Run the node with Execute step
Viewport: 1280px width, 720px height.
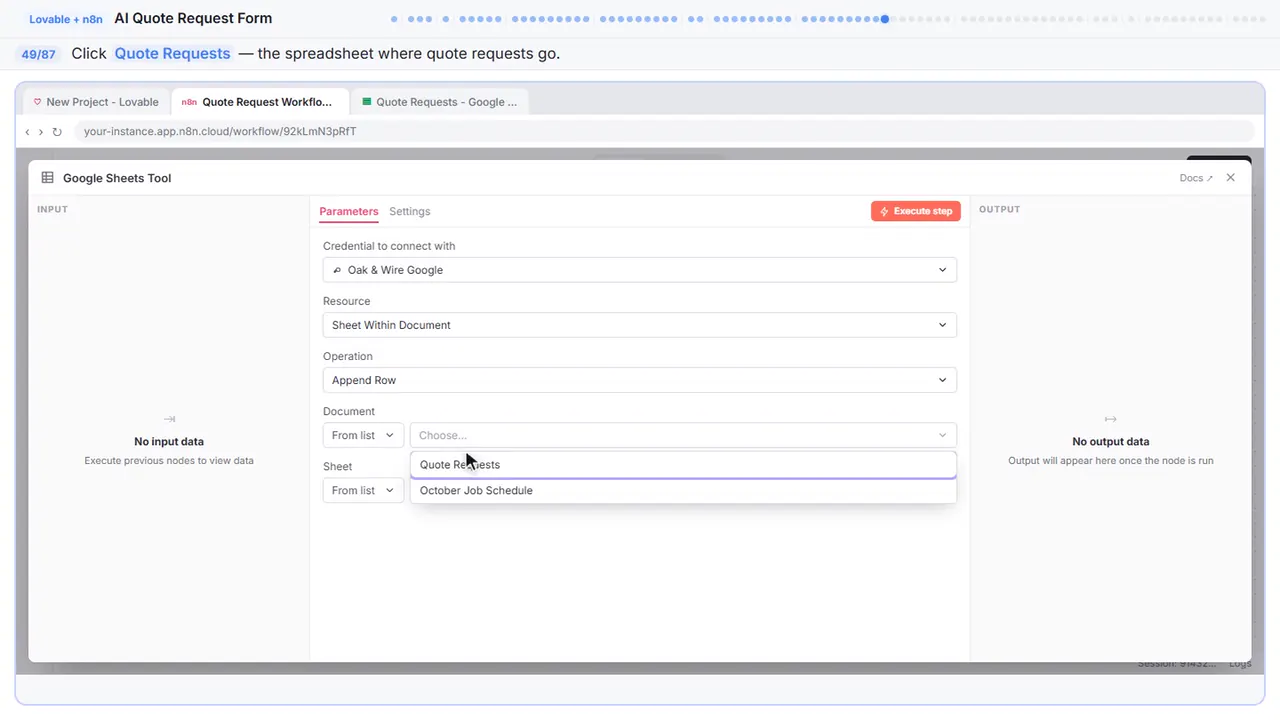pyautogui.click(x=916, y=211)
